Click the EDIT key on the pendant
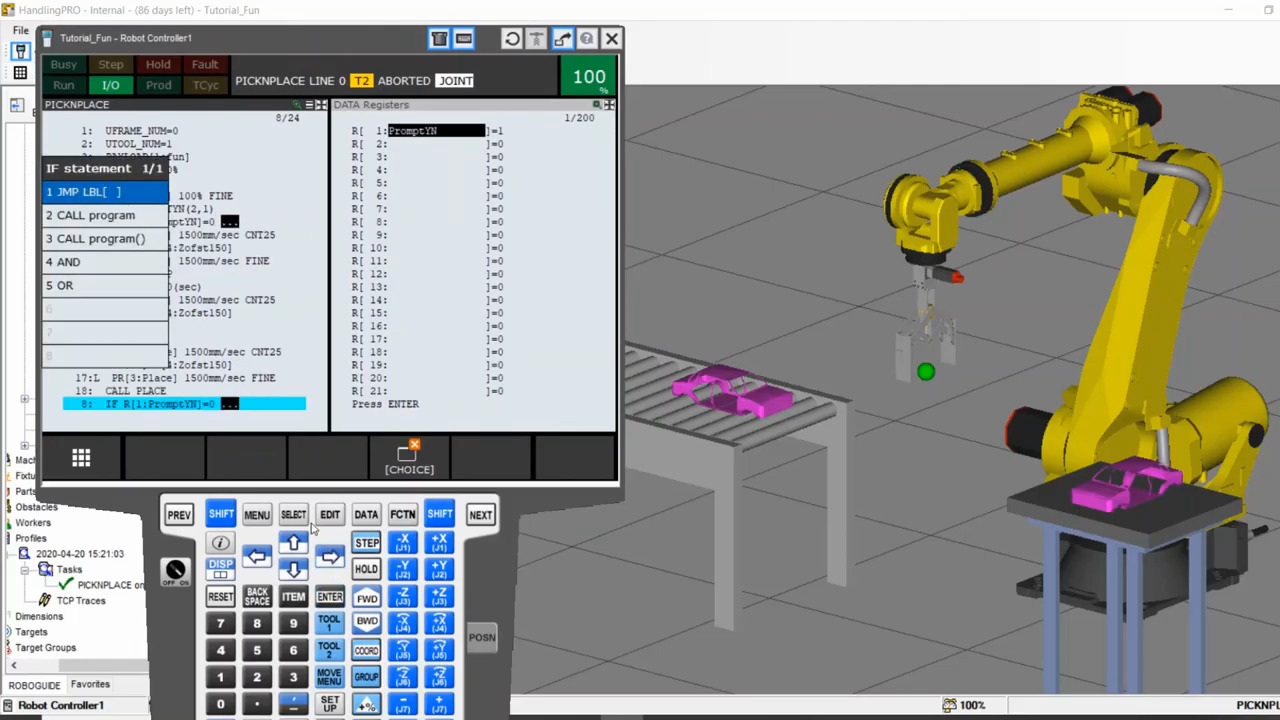Image resolution: width=1280 pixels, height=720 pixels. (330, 515)
